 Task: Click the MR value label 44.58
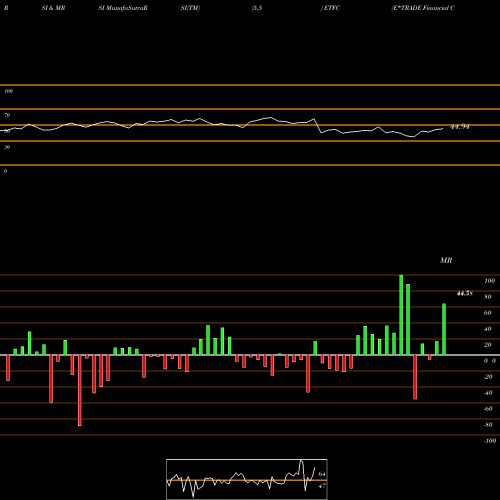464,293
